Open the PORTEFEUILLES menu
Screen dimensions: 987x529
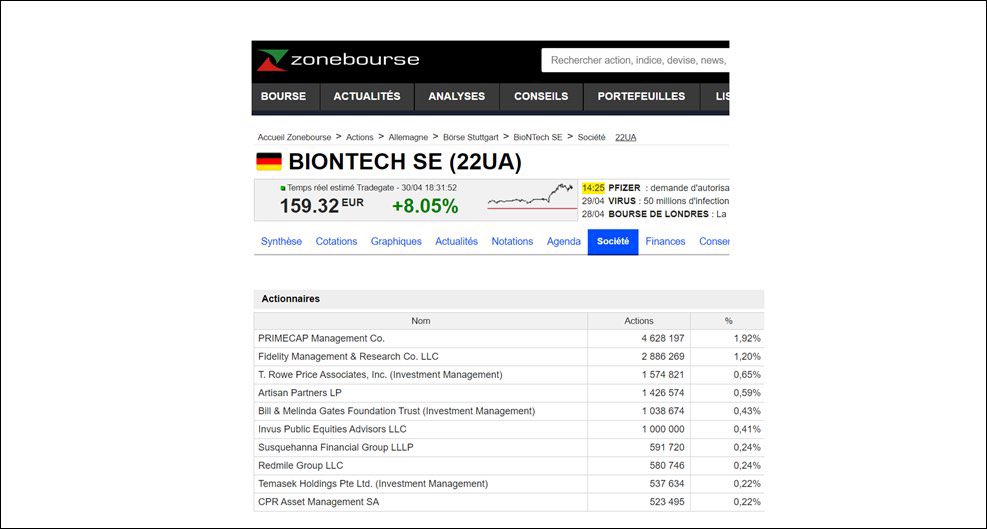tap(641, 96)
